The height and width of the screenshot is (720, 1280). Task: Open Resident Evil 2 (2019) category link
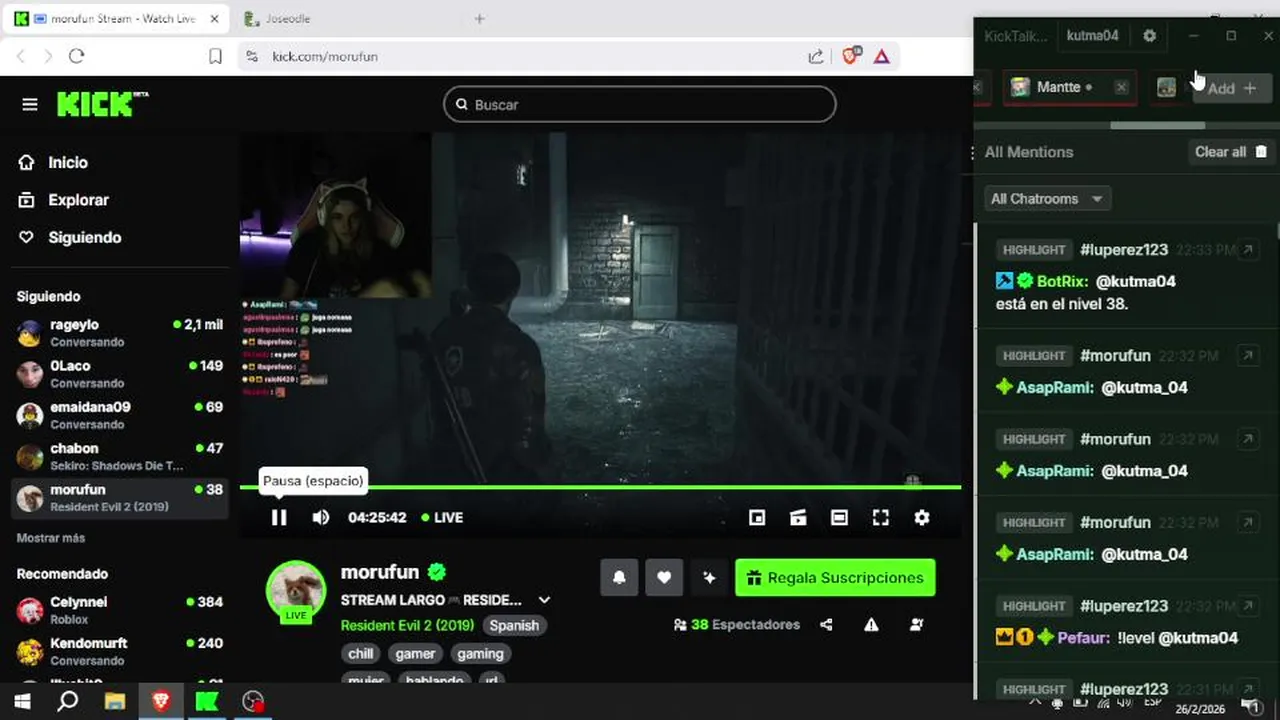407,625
